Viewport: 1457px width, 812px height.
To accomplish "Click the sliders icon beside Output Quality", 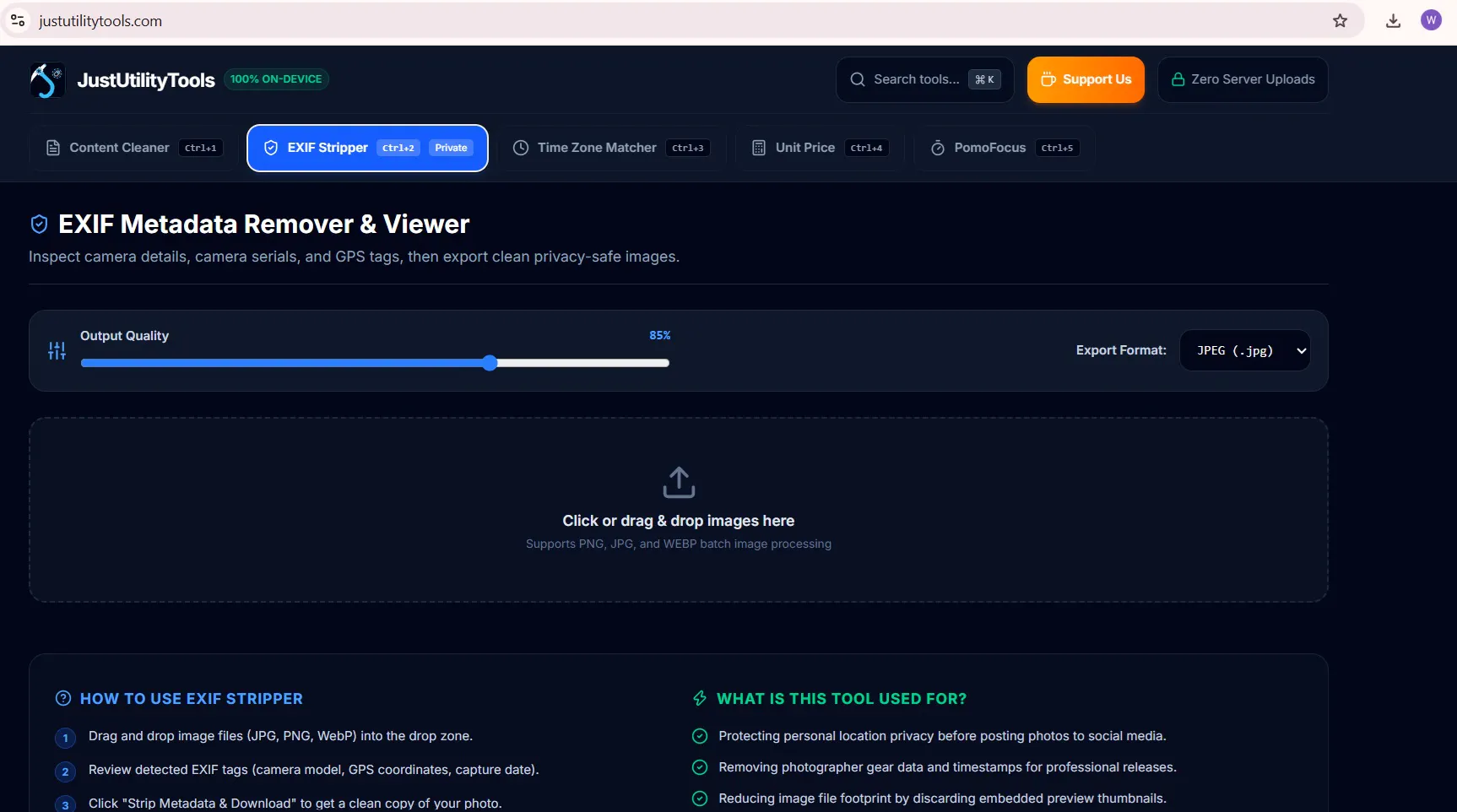I will coord(57,351).
